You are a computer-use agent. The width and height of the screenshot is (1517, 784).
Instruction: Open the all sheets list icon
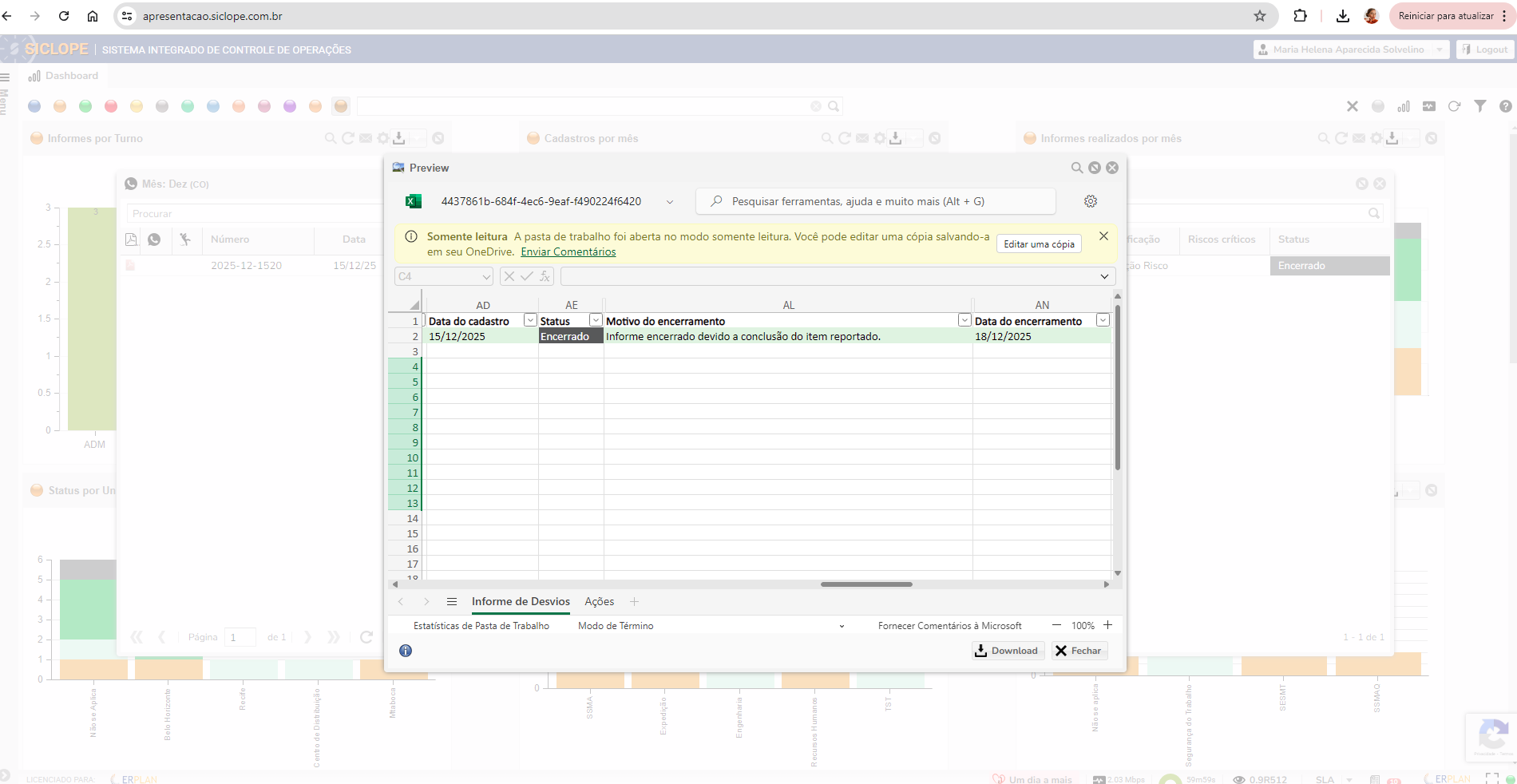(x=451, y=602)
